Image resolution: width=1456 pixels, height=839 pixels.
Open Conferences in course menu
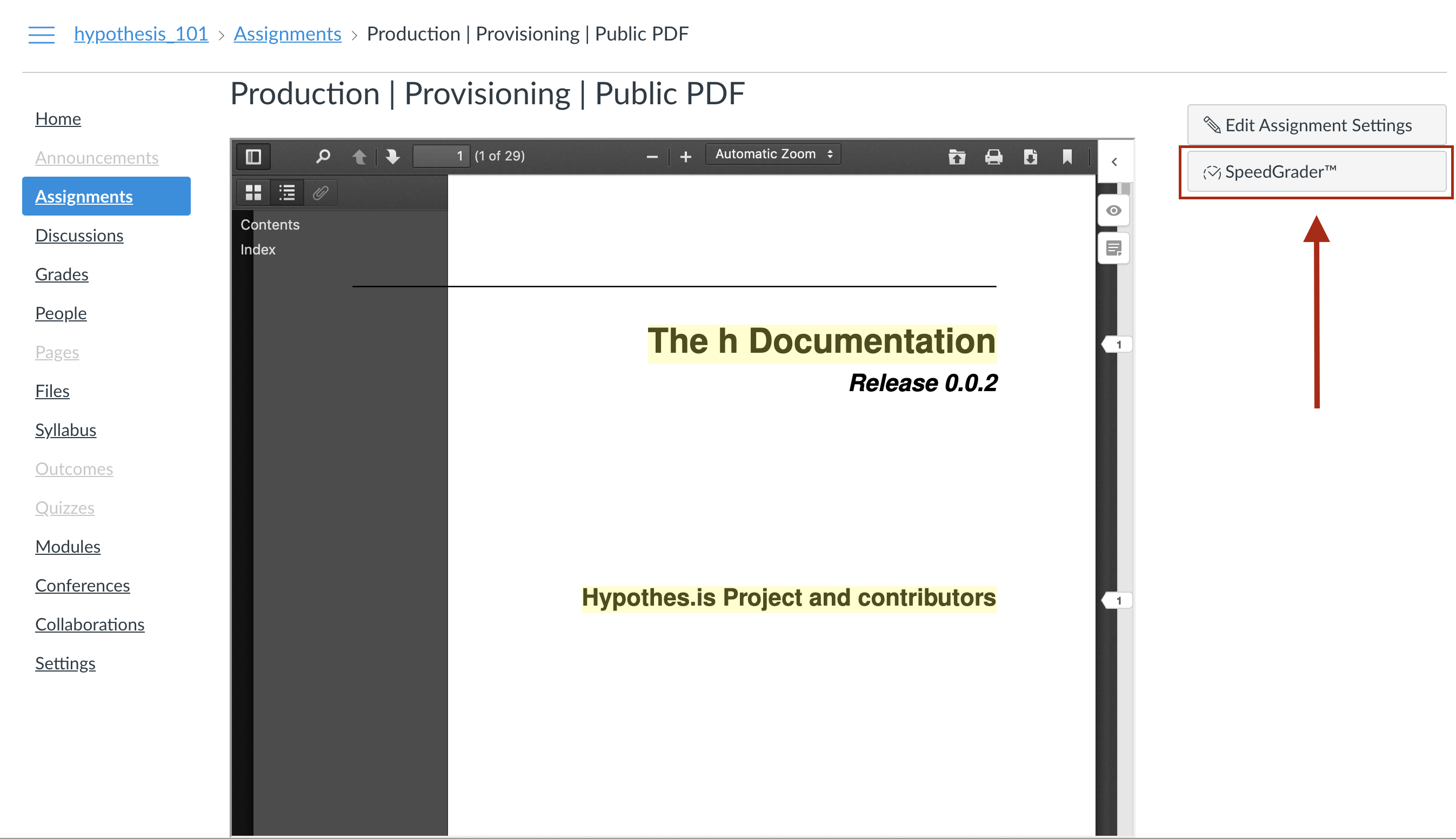click(83, 586)
